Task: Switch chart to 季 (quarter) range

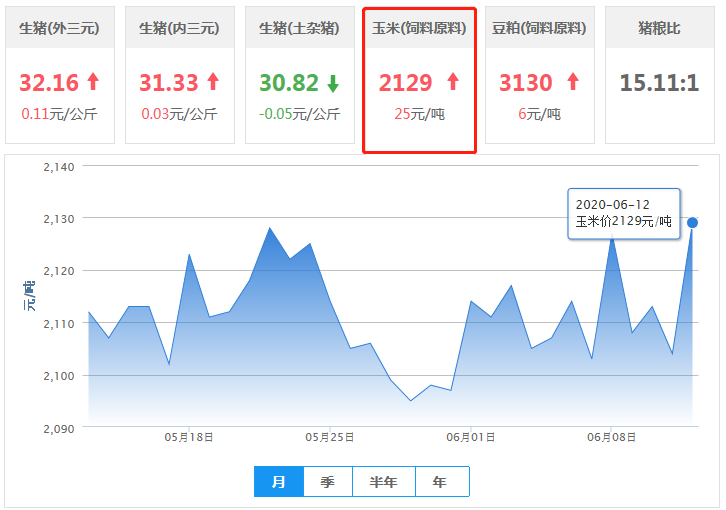Action: point(327,482)
